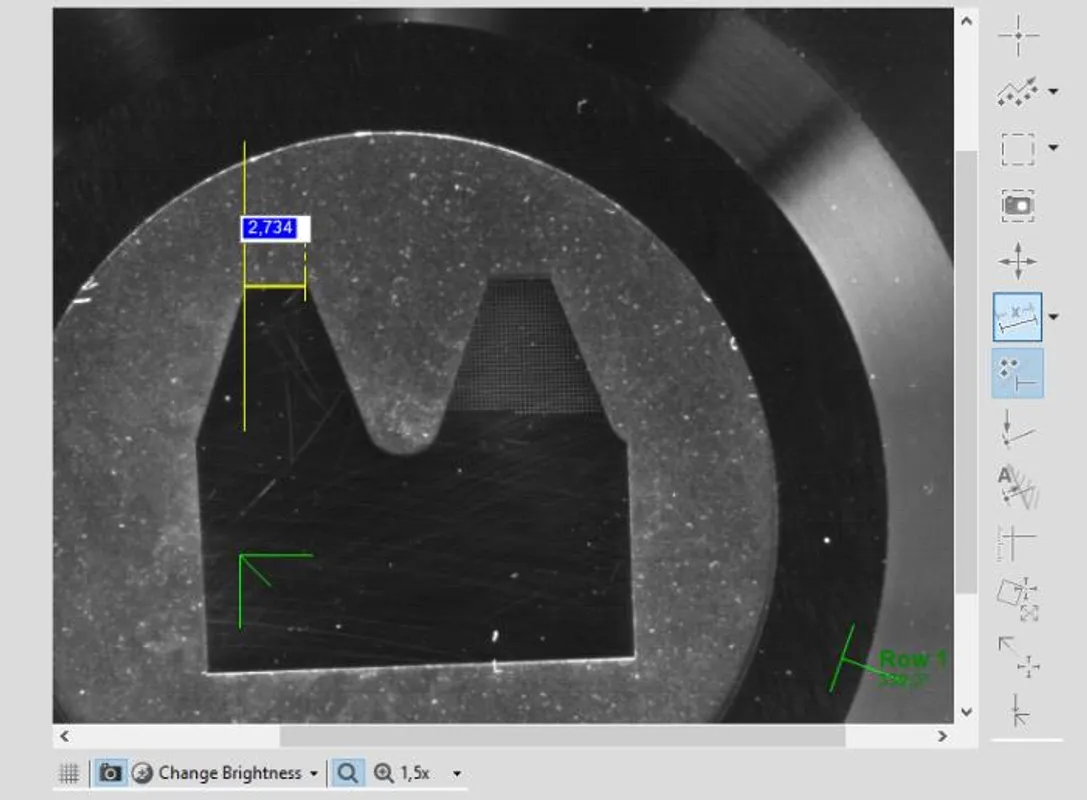Toggle the grid overlay icon
1087x800 pixels.
[x=69, y=773]
